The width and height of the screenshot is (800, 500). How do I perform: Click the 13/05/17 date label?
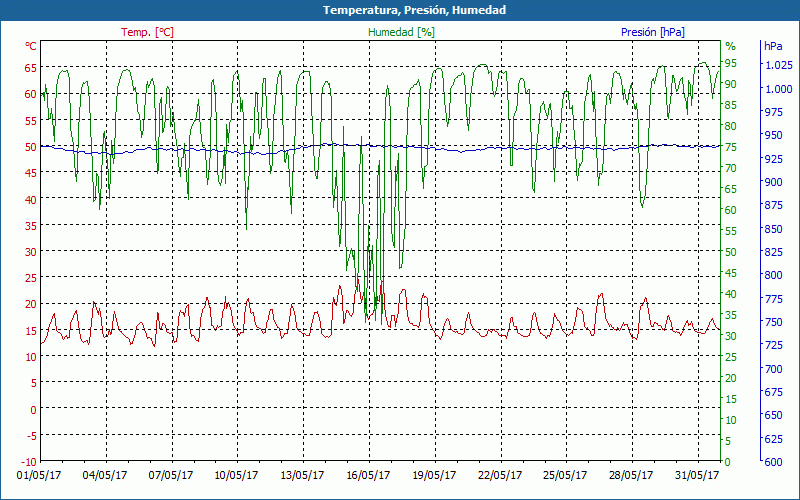(302, 475)
